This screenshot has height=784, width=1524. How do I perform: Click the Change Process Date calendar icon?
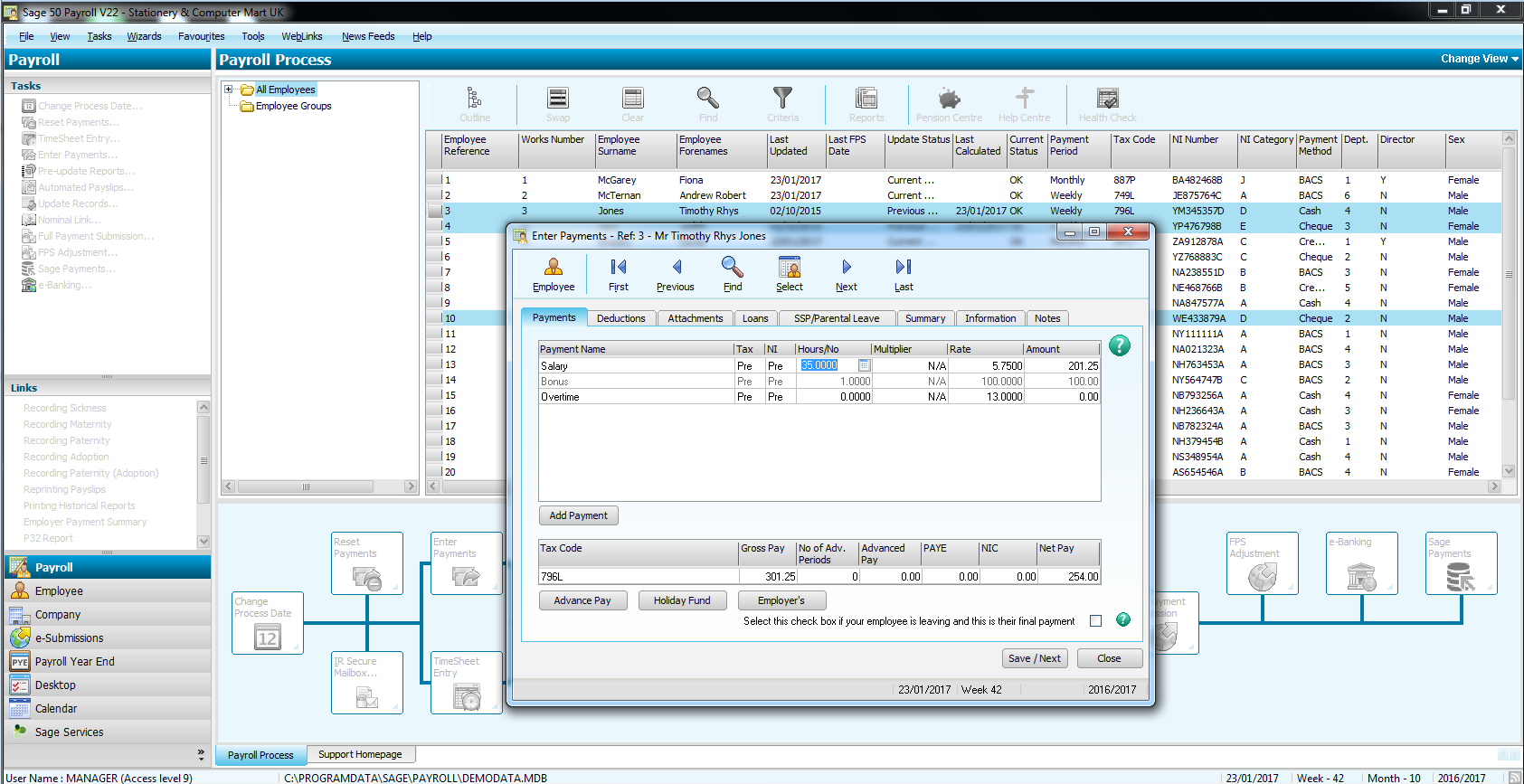pyautogui.click(x=267, y=623)
